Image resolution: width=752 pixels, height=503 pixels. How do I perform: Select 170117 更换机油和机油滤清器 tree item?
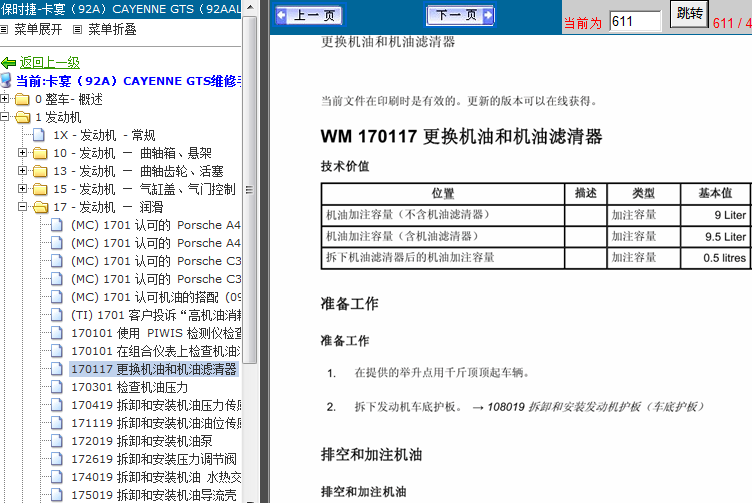click(154, 369)
